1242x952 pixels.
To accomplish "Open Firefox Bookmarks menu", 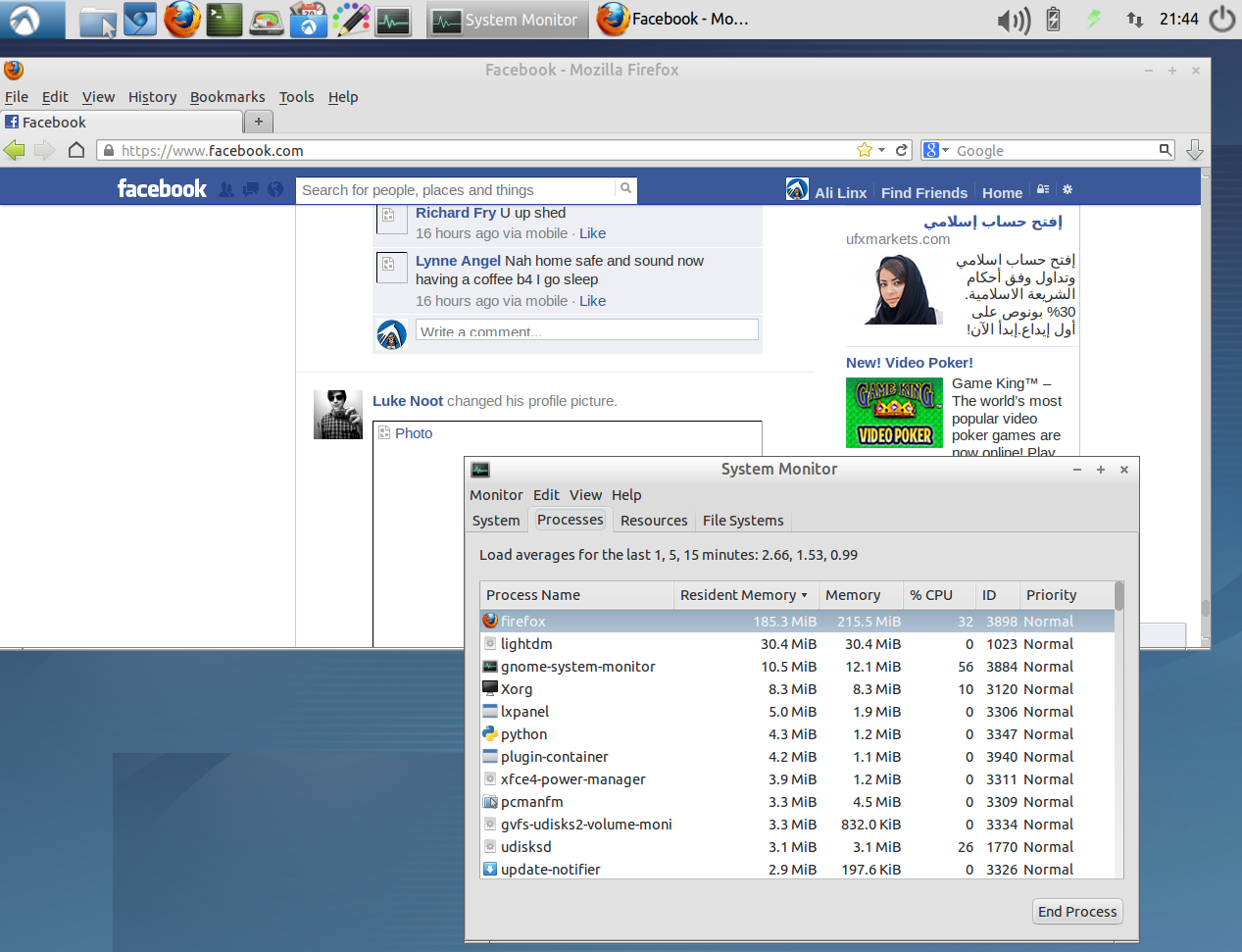I will (227, 96).
